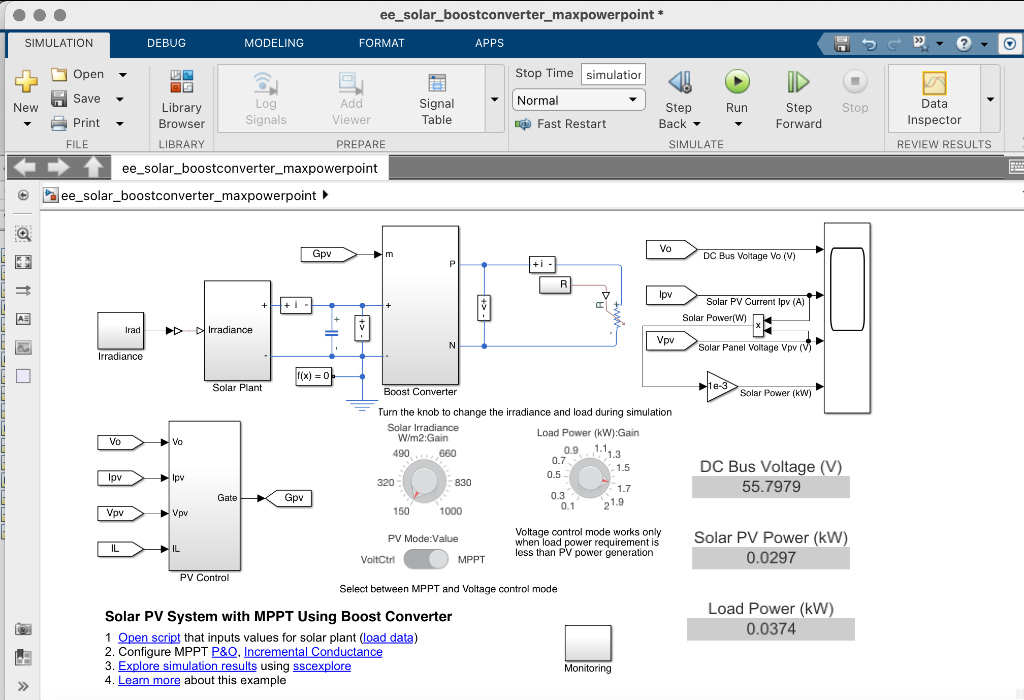
Task: Switch to the MODELING tab
Action: pos(274,43)
